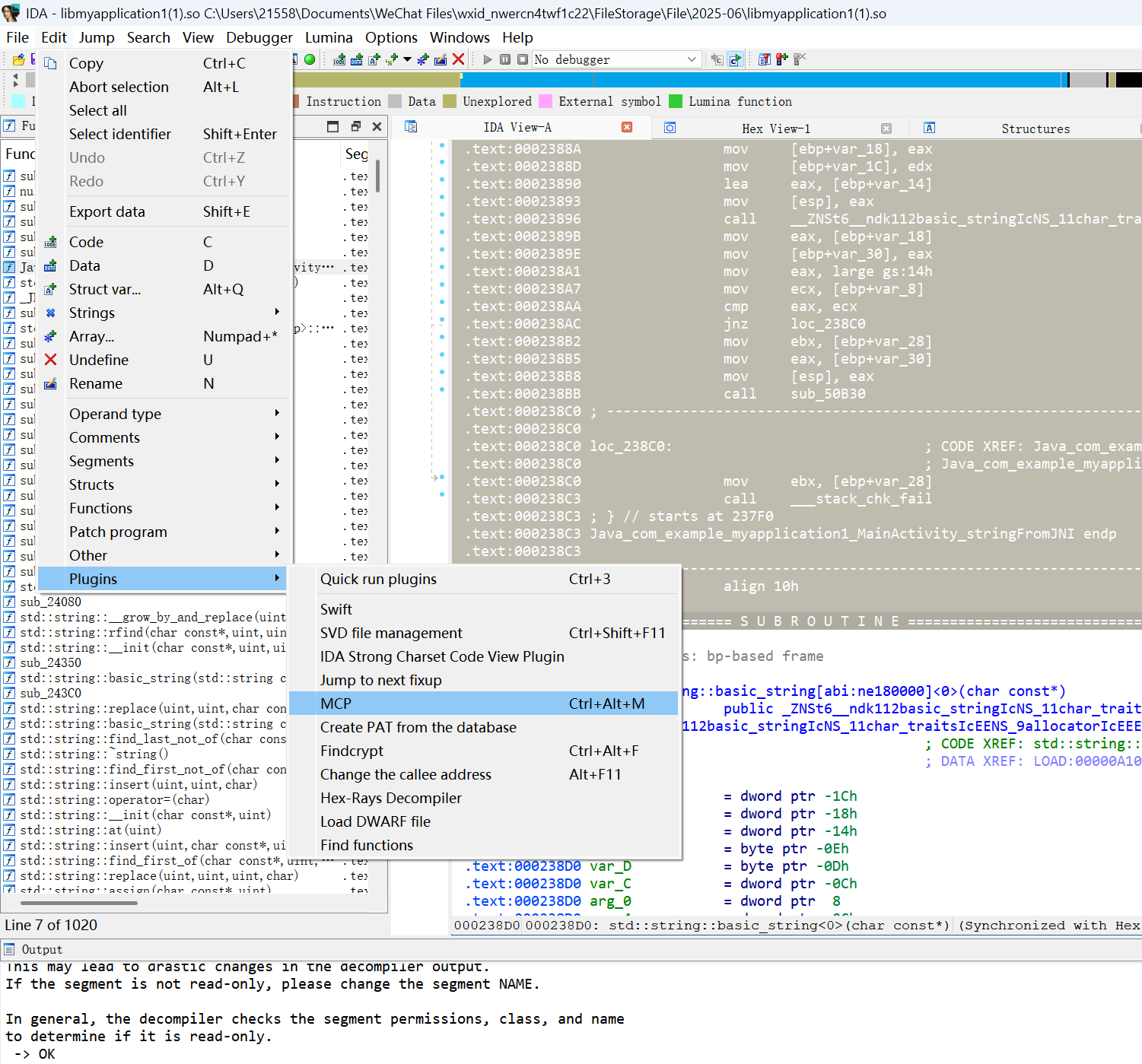Click the add breakpoint traffic-light icon
This screenshot has height=1064, width=1142.
[x=781, y=59]
